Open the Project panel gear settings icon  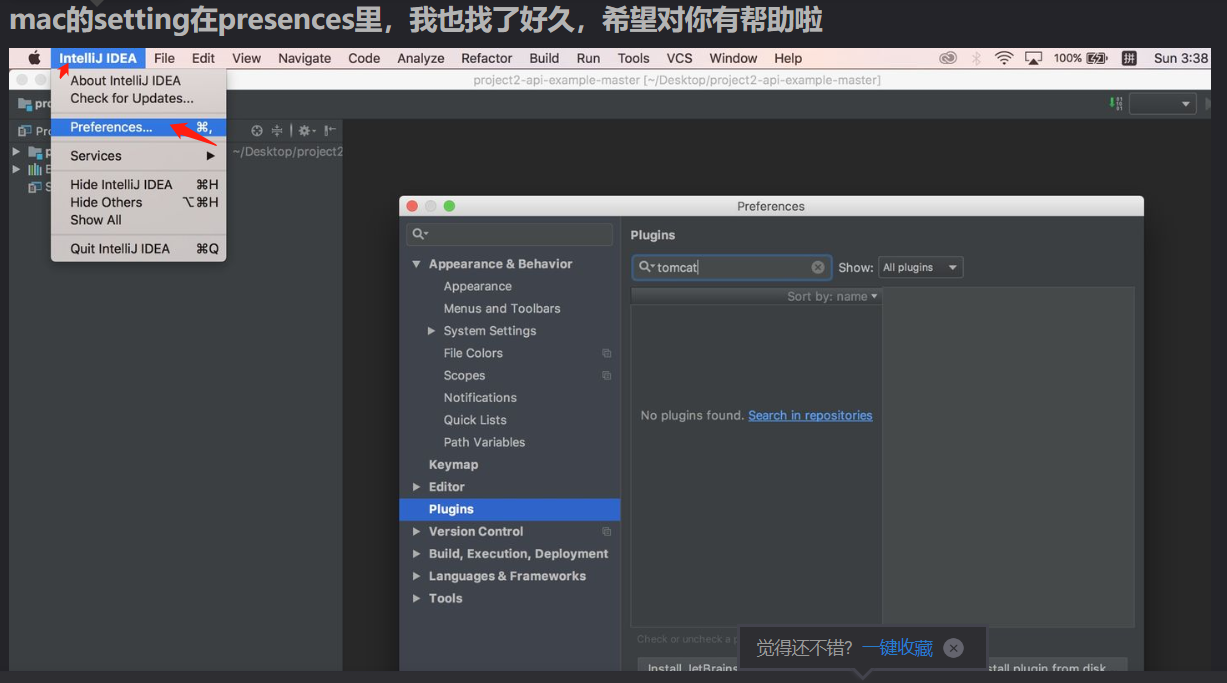pos(306,130)
